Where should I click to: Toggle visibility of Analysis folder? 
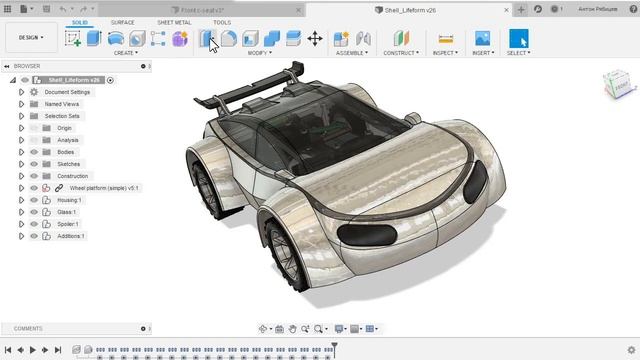[x=34, y=140]
